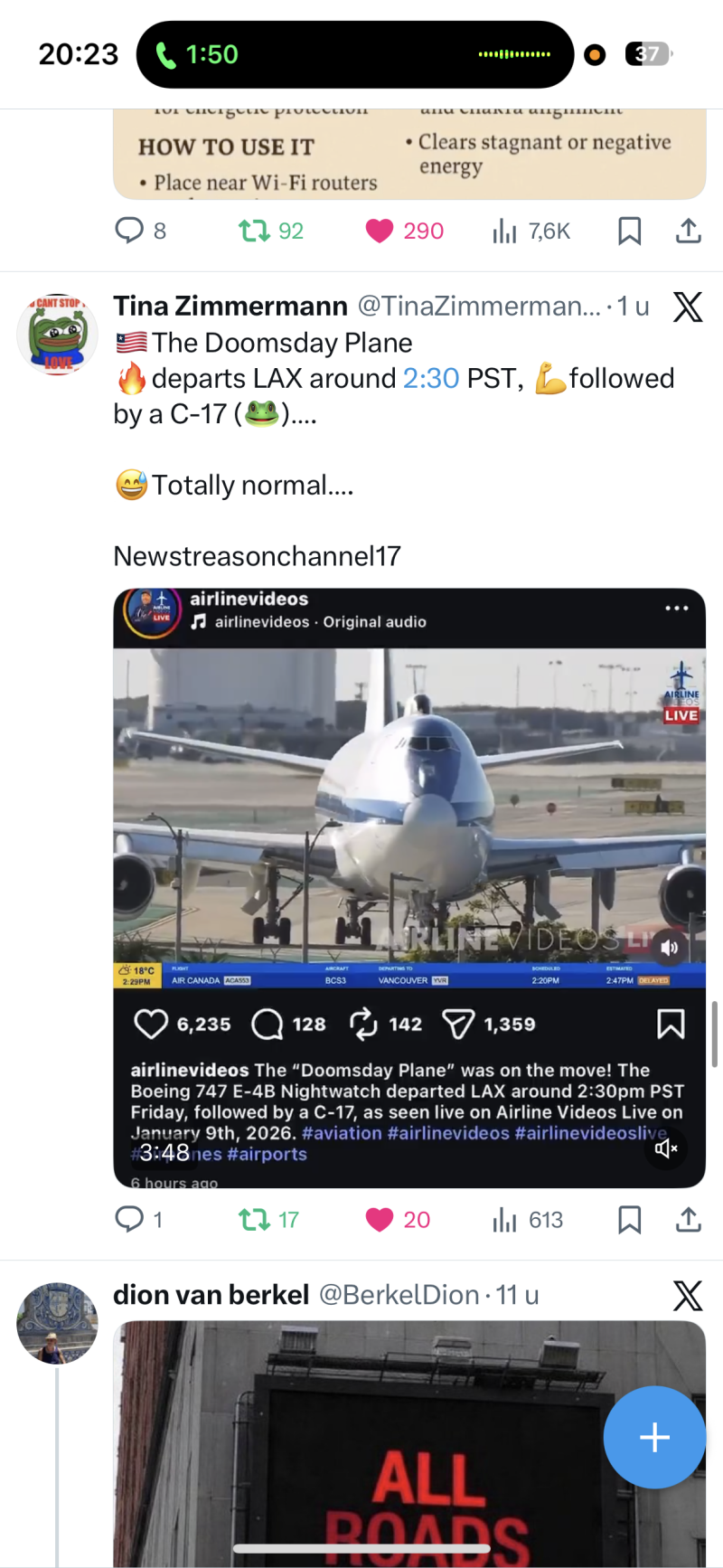Open Grok icon on dion van berkel's post

687,1296
